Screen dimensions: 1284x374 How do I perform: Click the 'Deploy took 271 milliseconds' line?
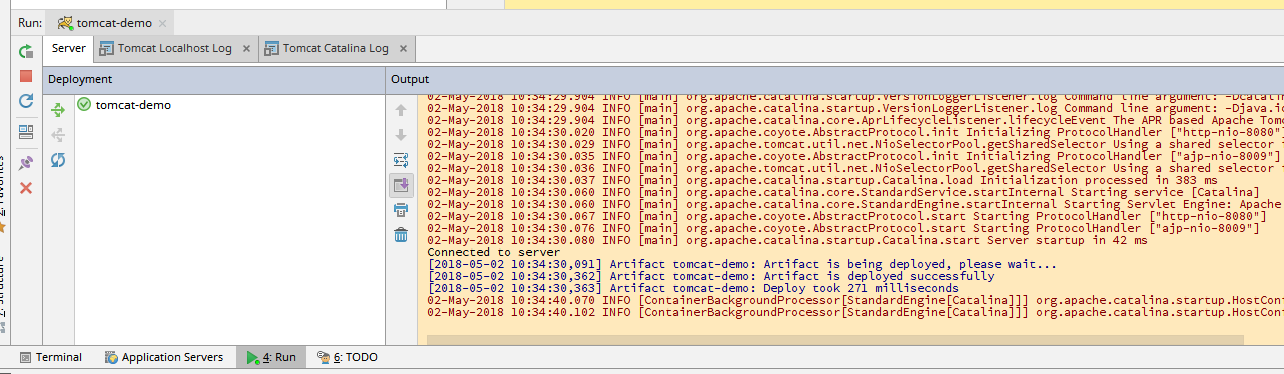[x=692, y=288]
